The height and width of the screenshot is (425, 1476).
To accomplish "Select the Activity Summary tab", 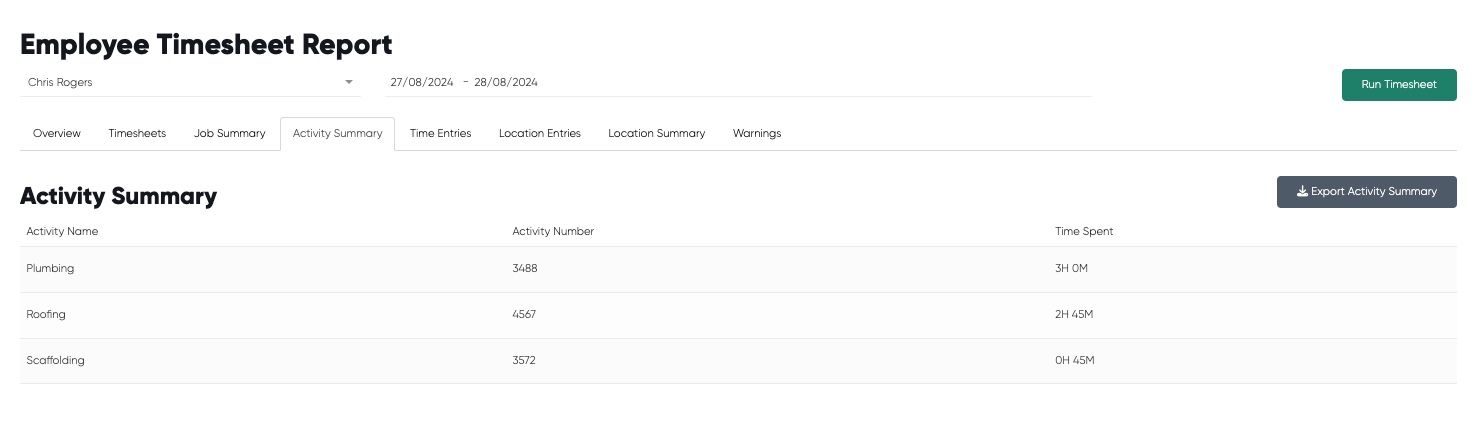I will (338, 134).
